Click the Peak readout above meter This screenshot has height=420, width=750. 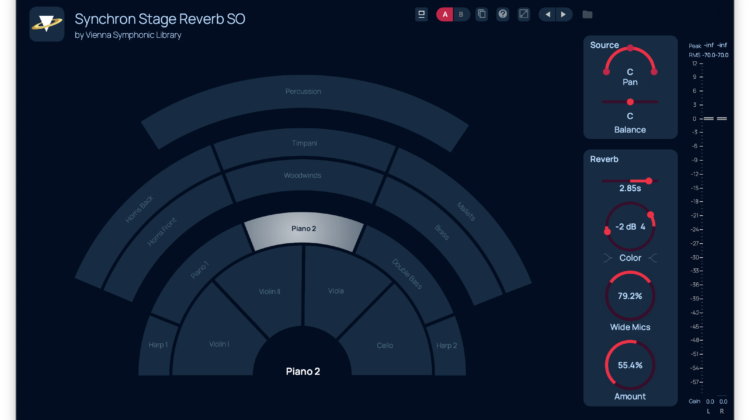708,45
